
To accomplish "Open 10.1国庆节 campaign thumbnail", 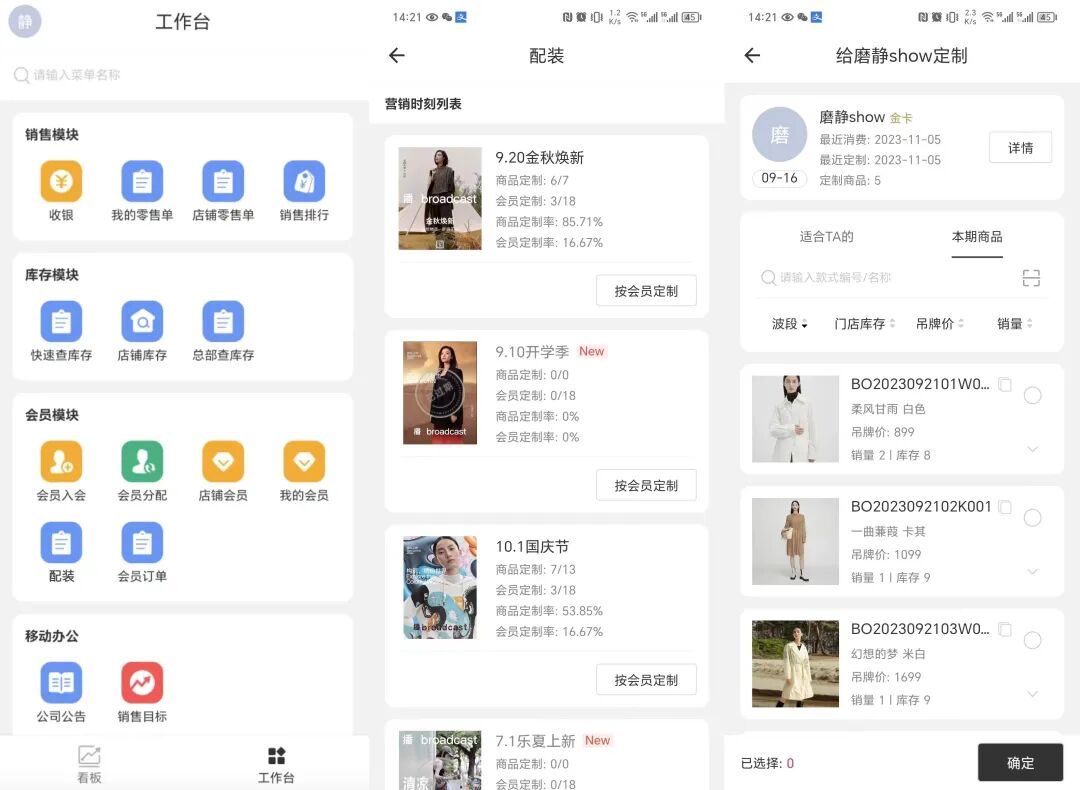I will [439, 588].
